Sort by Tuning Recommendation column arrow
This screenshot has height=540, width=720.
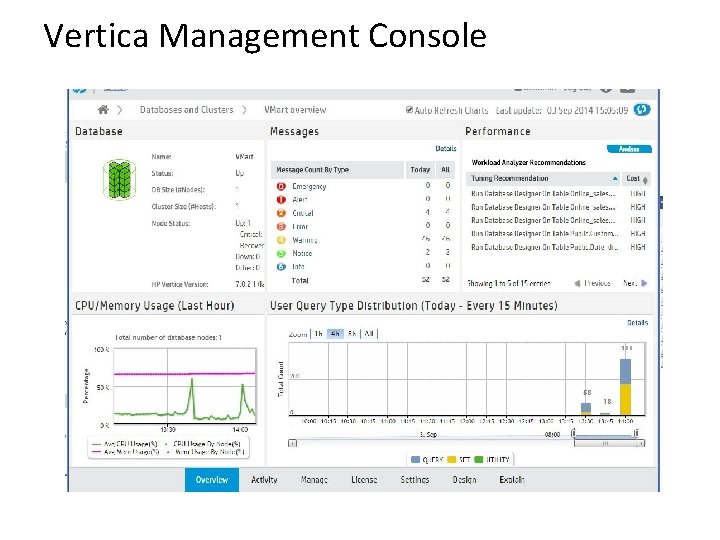click(x=615, y=179)
